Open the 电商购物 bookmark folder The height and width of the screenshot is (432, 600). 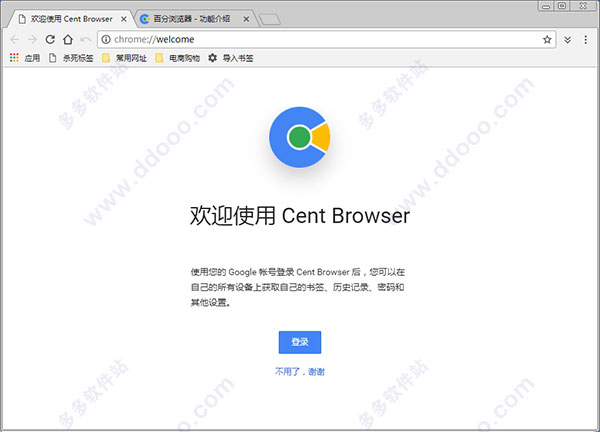178,58
